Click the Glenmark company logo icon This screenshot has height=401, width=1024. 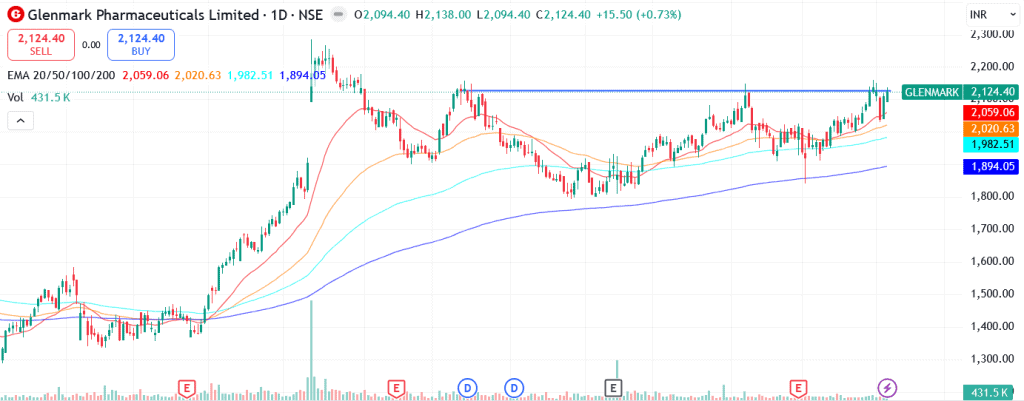click(14, 16)
